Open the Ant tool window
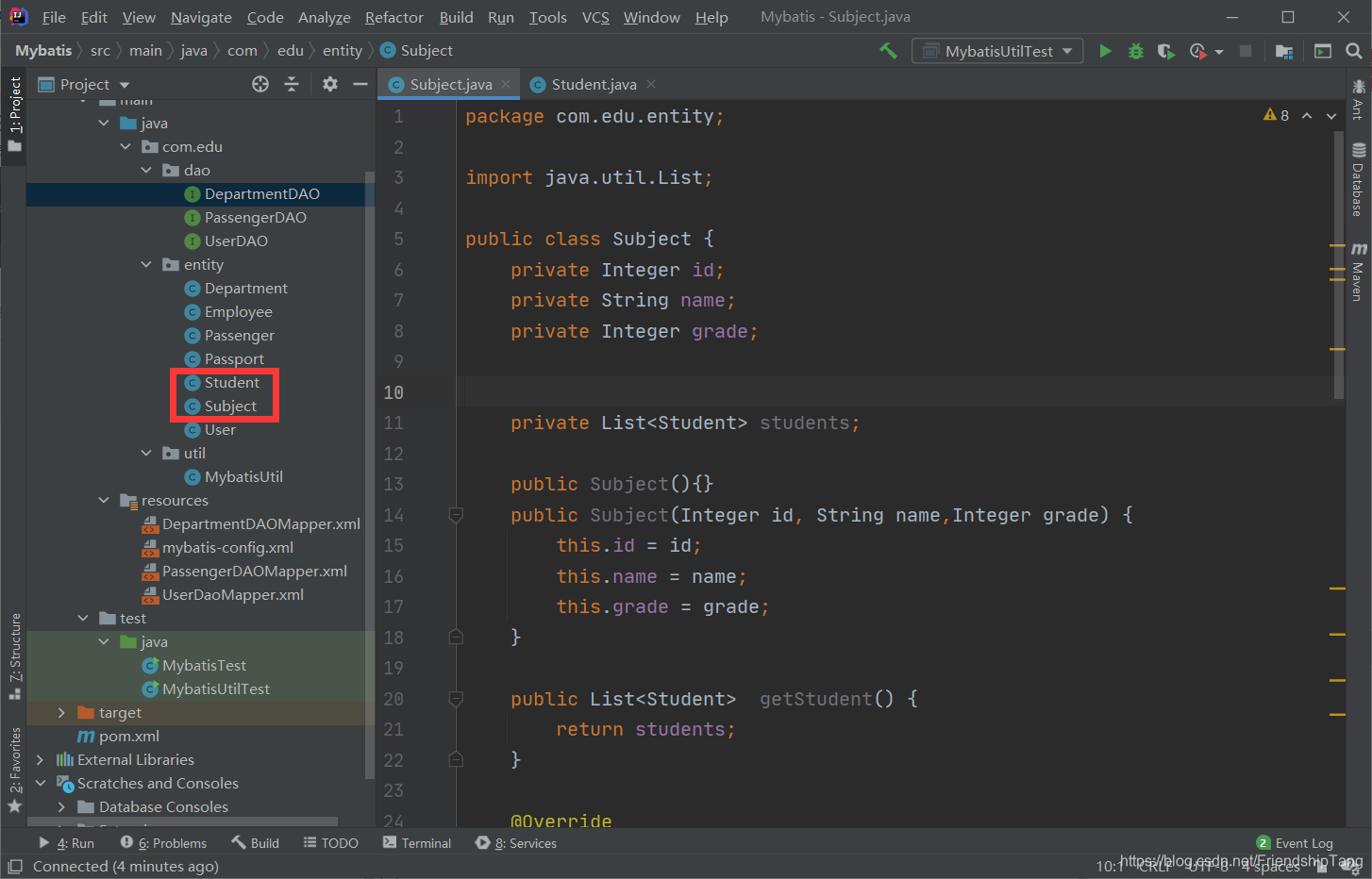1372x879 pixels. coord(1359,99)
